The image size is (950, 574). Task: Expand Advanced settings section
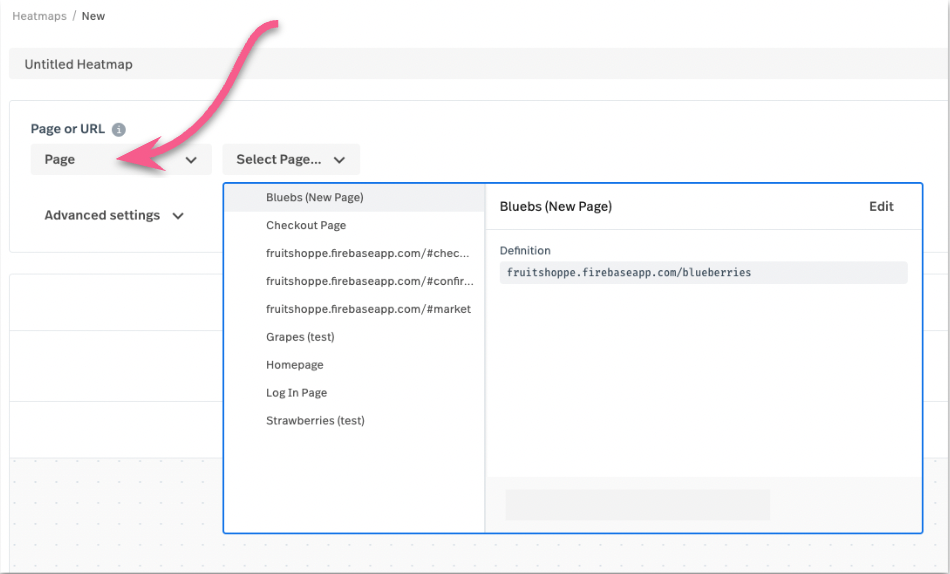(114, 215)
